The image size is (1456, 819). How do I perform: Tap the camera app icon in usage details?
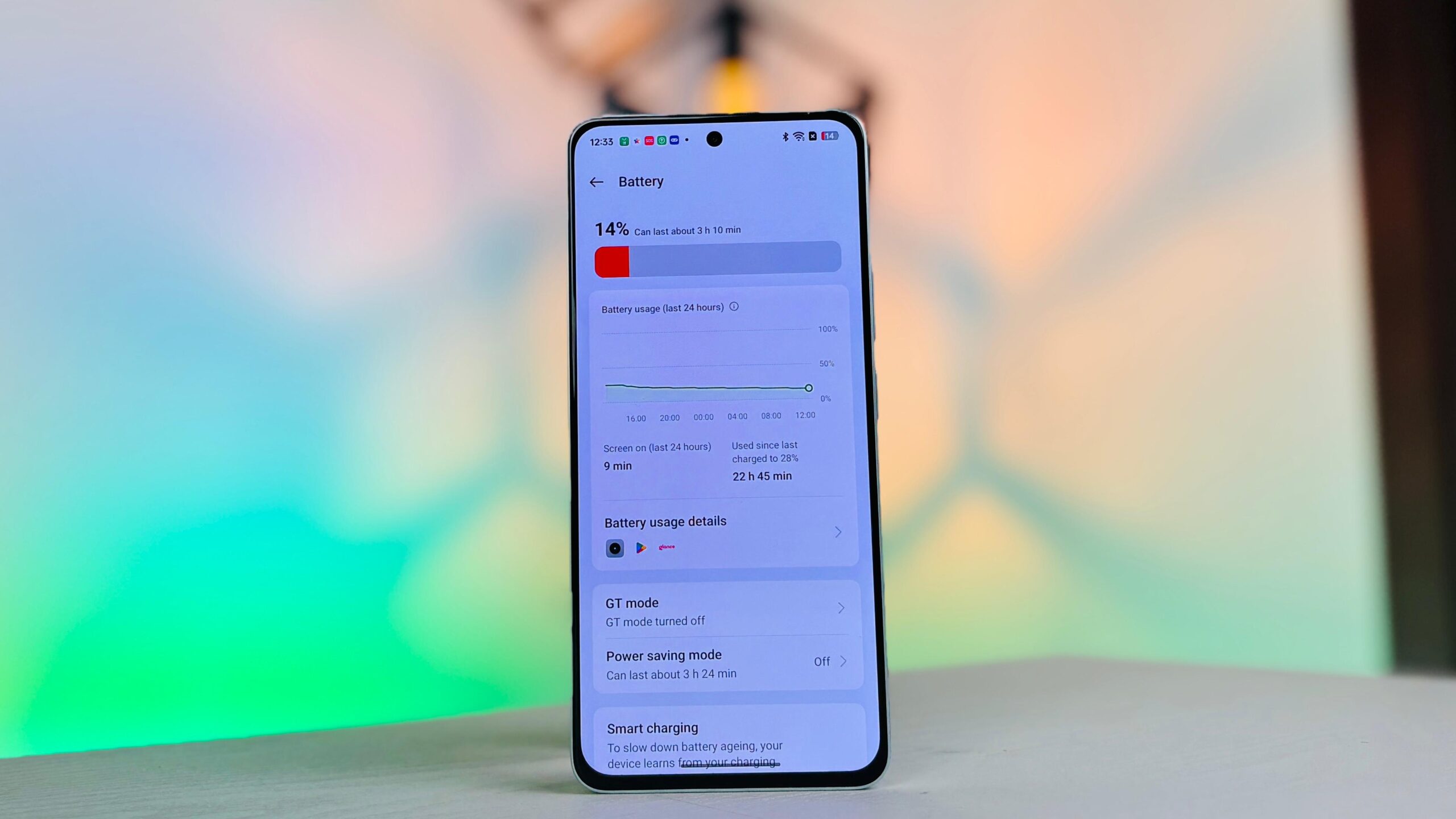pos(614,547)
